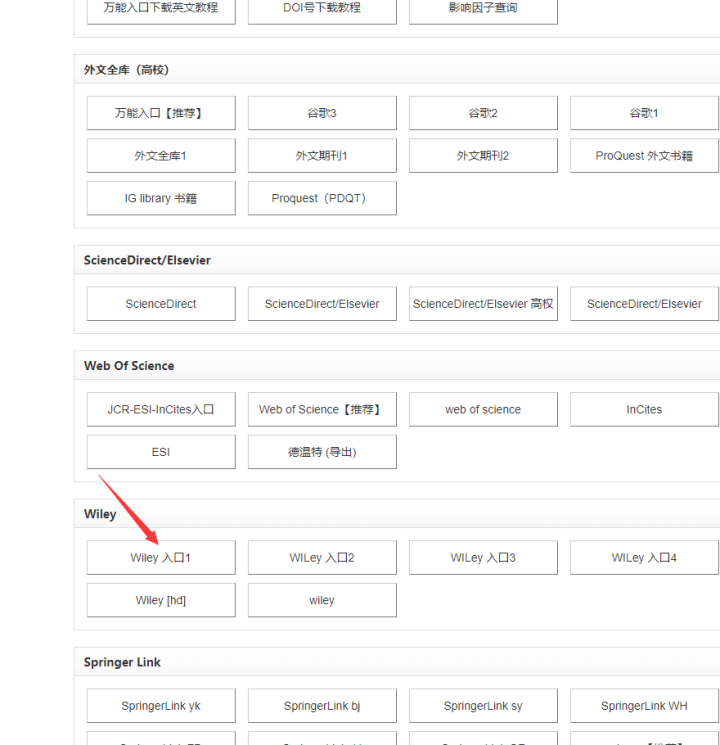Open WILey 入口2
Viewport: 720px width, 745px height.
(x=322, y=558)
